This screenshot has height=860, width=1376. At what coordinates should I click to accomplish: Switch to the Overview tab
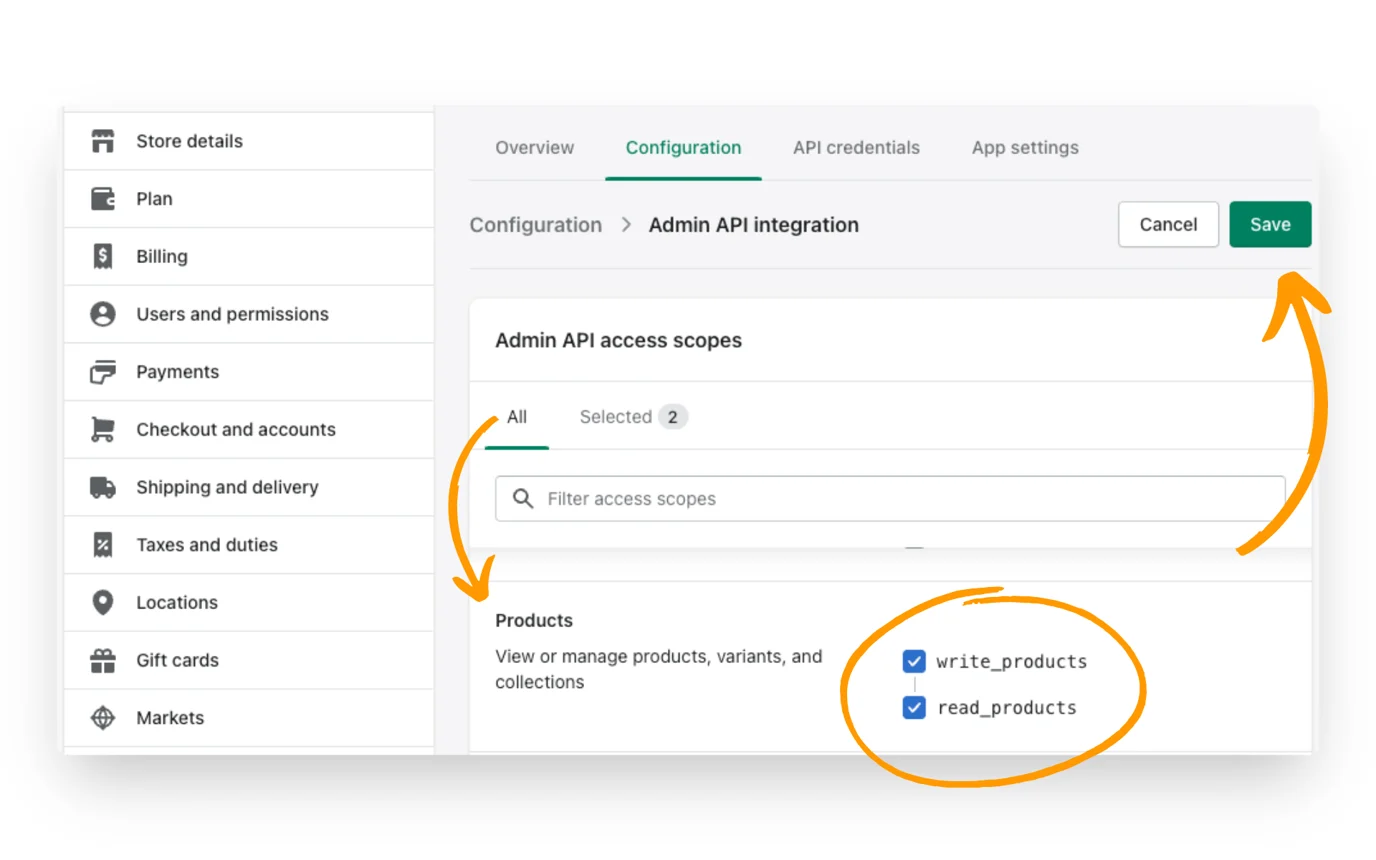click(x=534, y=147)
